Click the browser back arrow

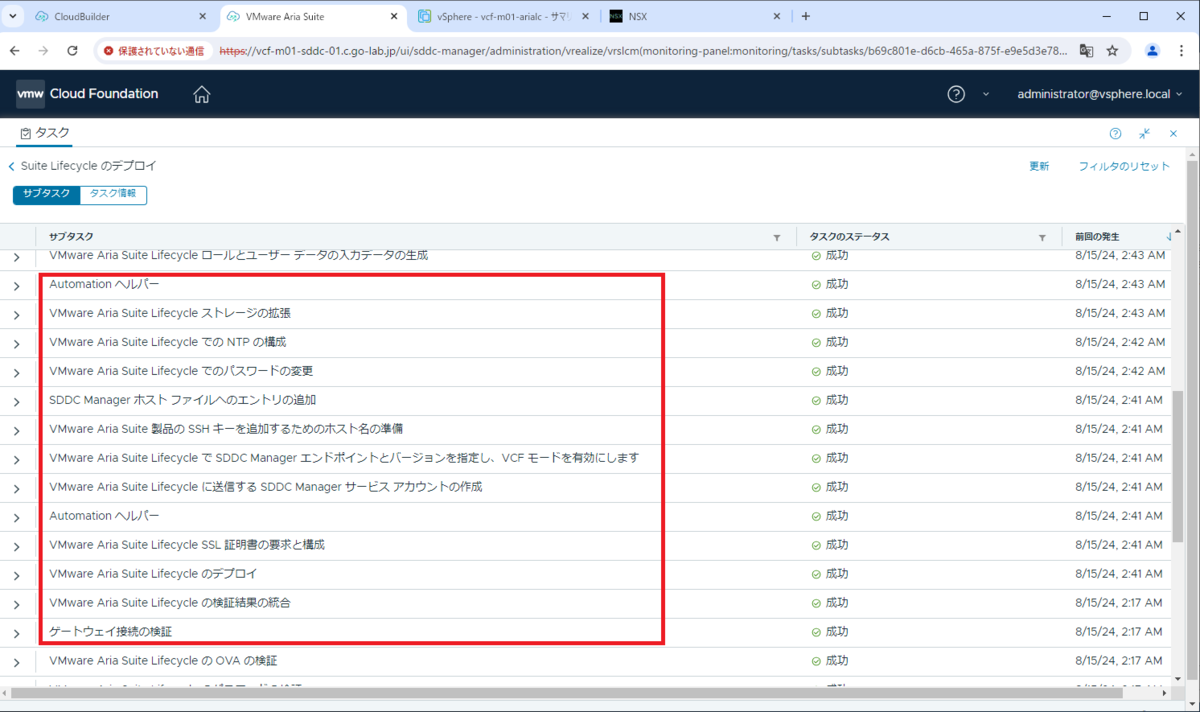coord(16,50)
